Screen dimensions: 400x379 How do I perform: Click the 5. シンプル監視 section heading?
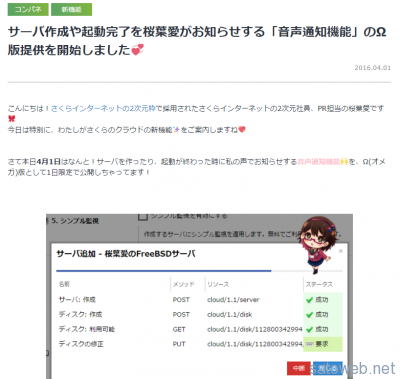click(75, 221)
